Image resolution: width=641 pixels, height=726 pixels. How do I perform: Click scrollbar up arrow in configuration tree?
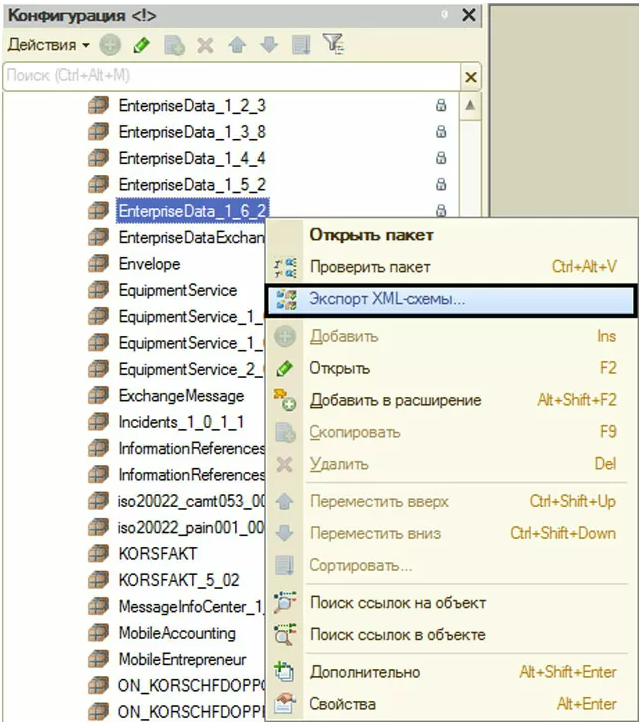(469, 105)
